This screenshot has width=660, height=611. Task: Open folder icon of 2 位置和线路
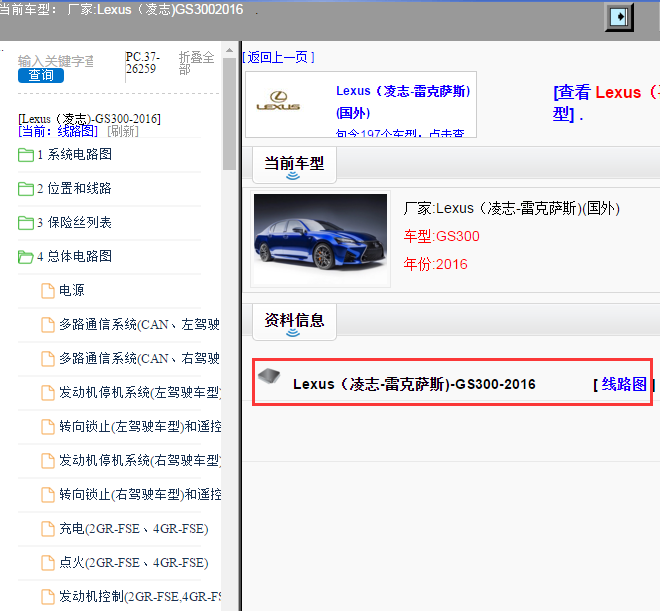pos(26,189)
